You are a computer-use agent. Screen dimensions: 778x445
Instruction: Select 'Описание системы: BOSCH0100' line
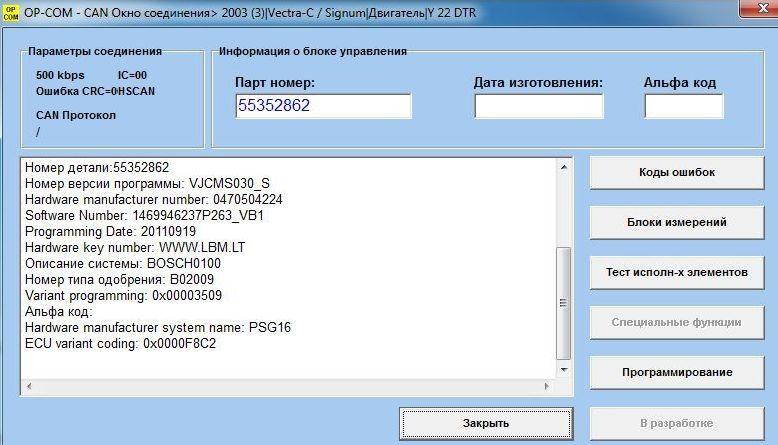(123, 263)
